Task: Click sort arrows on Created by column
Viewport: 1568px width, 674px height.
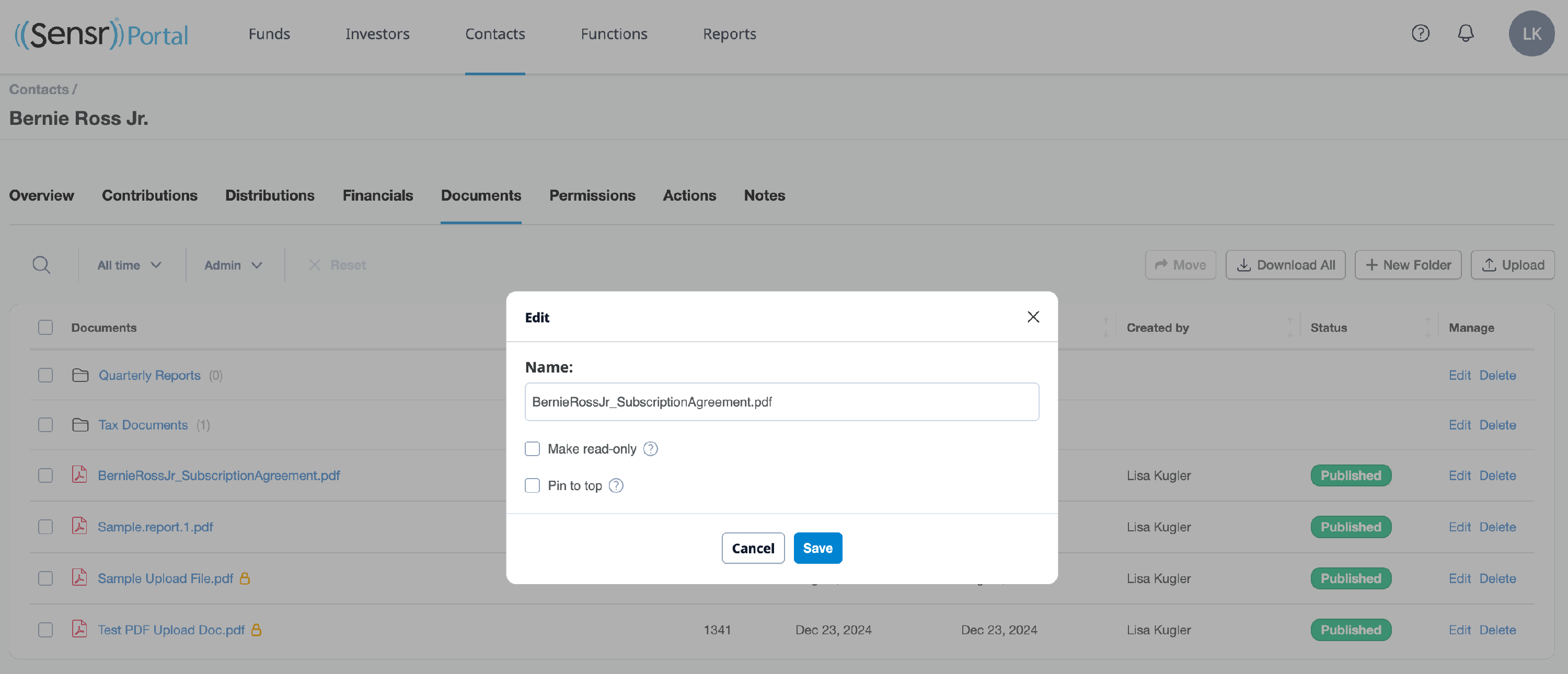Action: 1290,327
